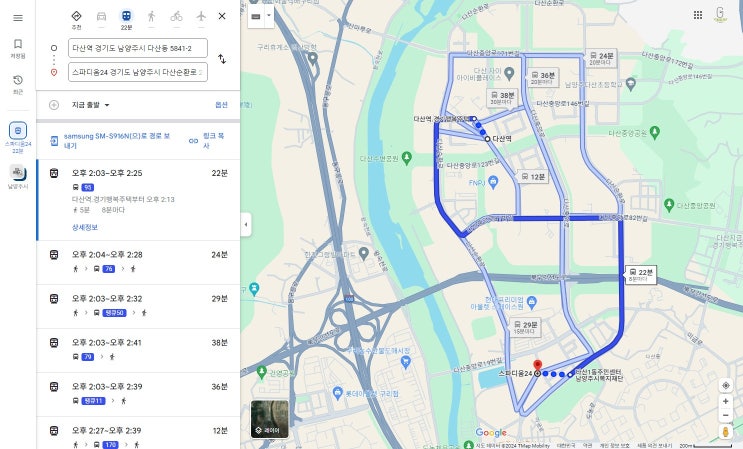Image resolution: width=743 pixels, height=449 pixels.
Task: Open the hamburger main menu
Action: [x=18, y=18]
